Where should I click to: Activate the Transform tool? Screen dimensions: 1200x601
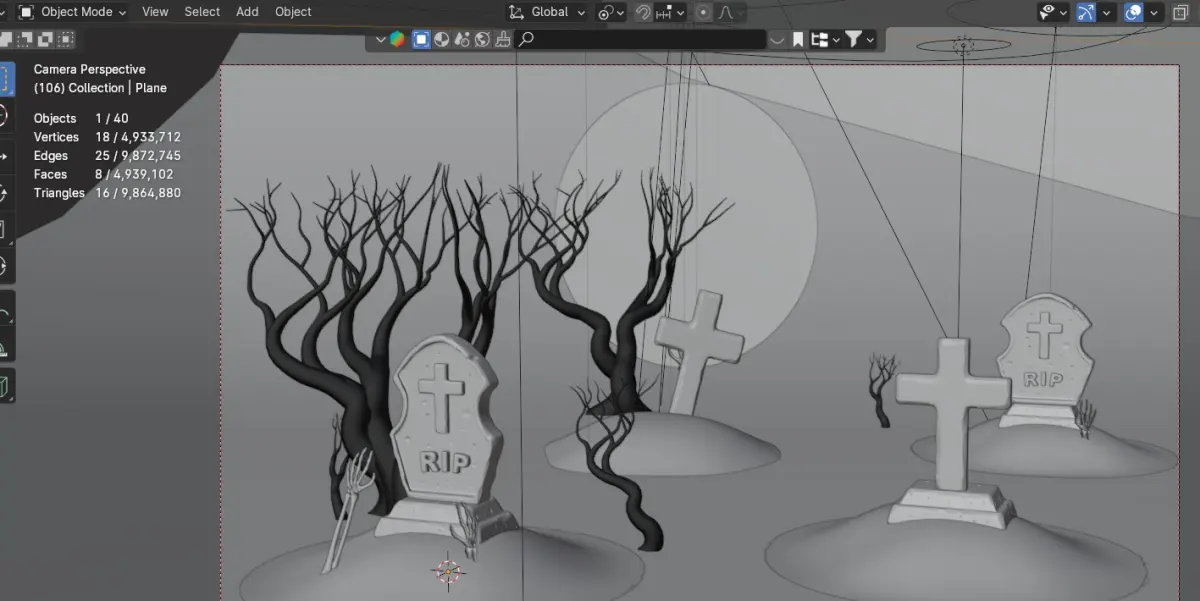(5, 265)
